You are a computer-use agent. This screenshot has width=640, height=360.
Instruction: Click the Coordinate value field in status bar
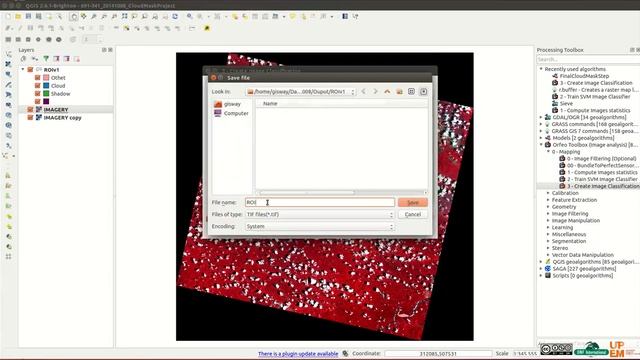point(438,353)
